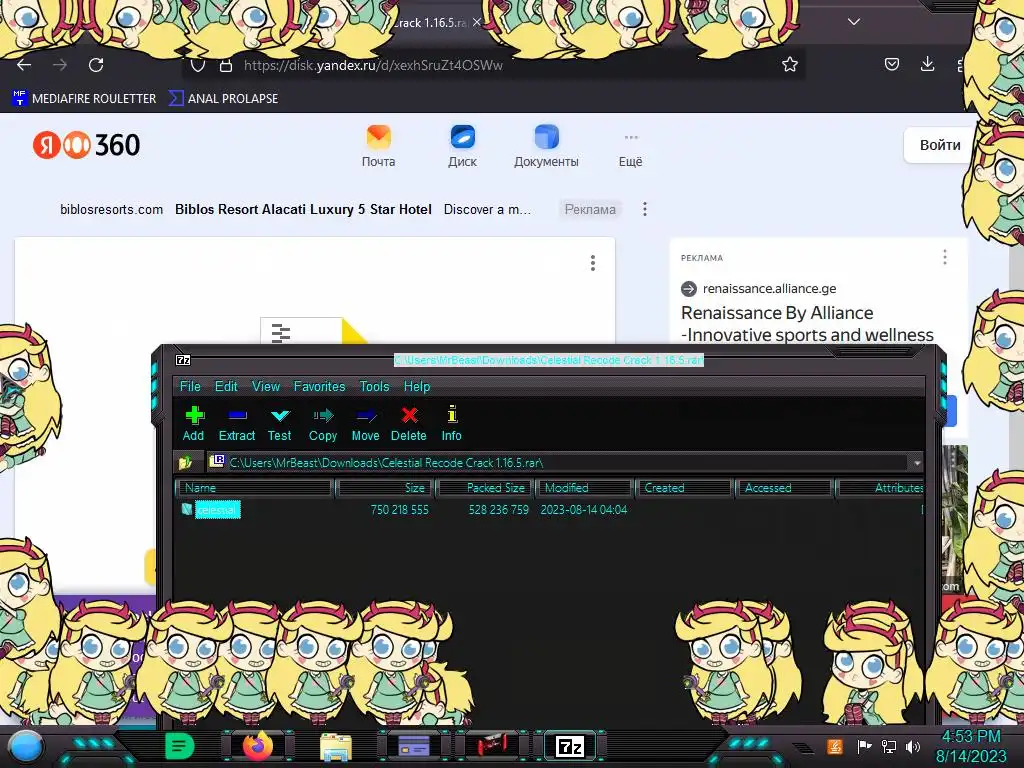Image resolution: width=1024 pixels, height=768 pixels.
Task: Click the Yandex 360 logo
Action: tap(86, 145)
